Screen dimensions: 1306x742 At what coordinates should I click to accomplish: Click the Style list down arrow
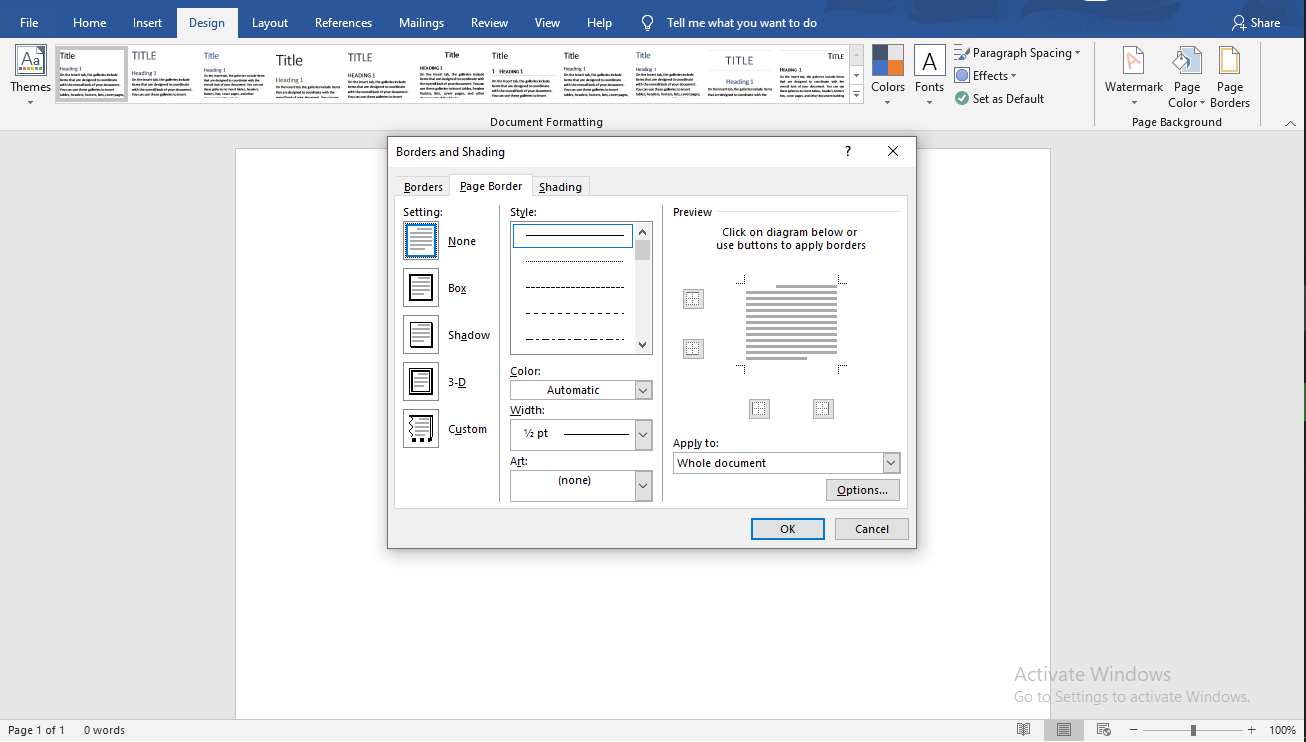643,345
